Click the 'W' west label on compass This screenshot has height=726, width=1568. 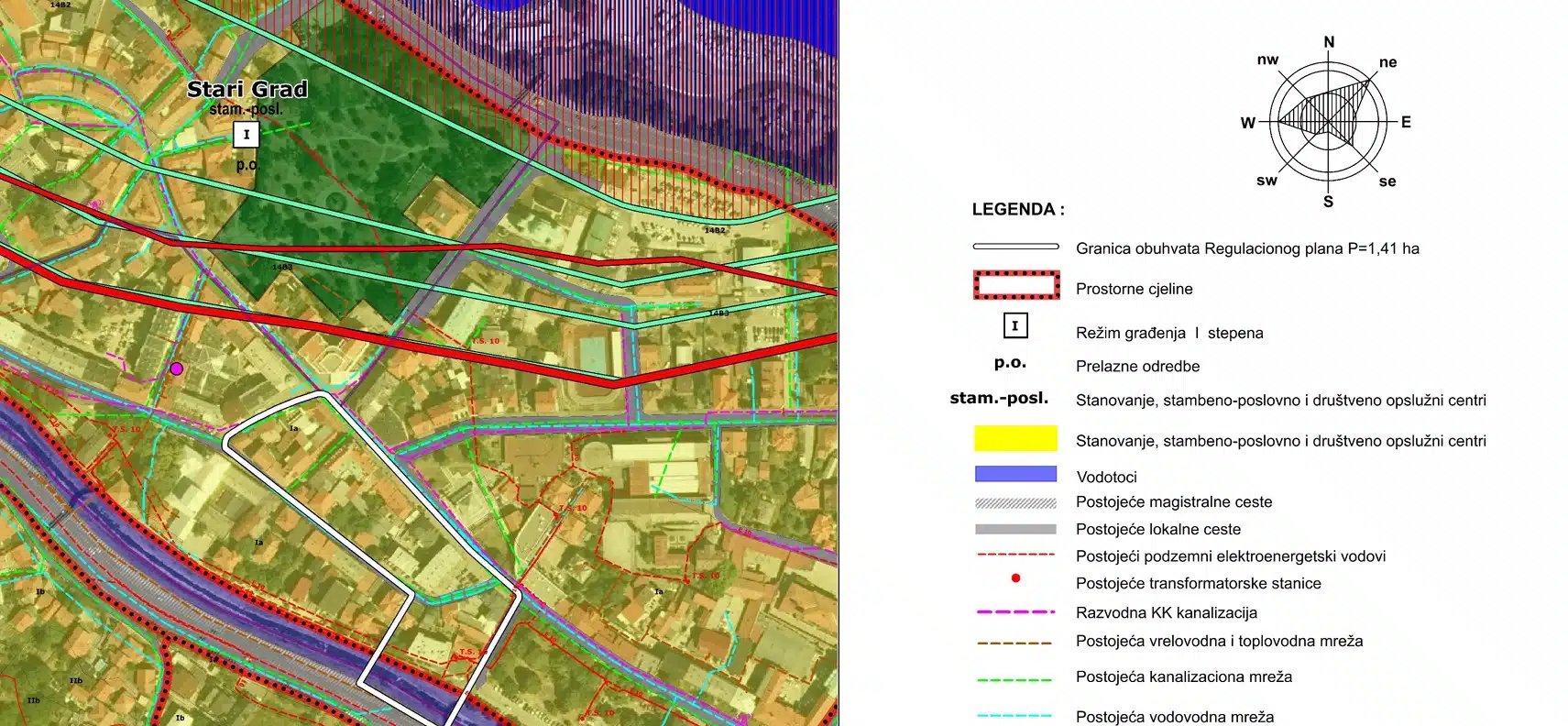(1248, 122)
